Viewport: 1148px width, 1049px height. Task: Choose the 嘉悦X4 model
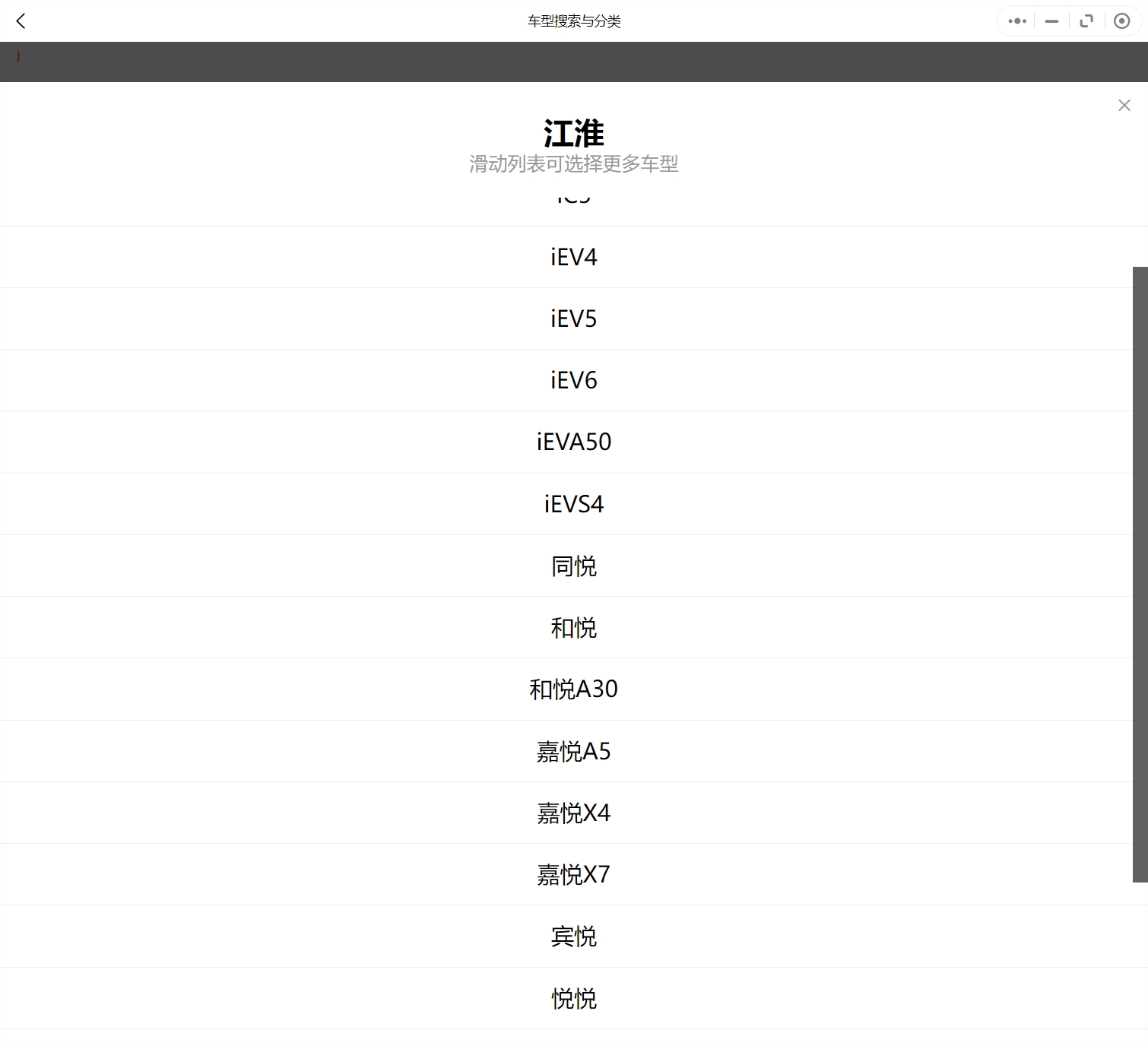[573, 813]
